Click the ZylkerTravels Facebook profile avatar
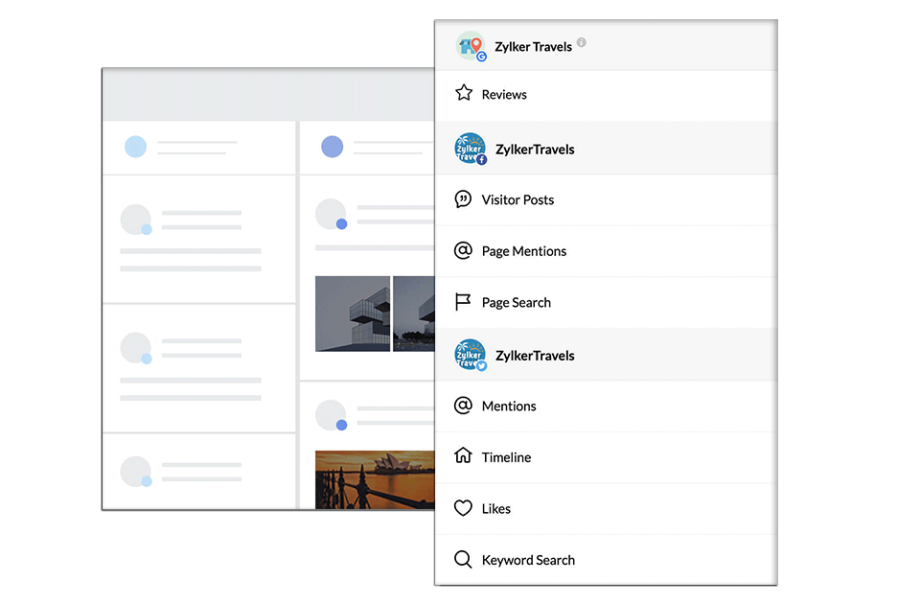 pyautogui.click(x=471, y=149)
